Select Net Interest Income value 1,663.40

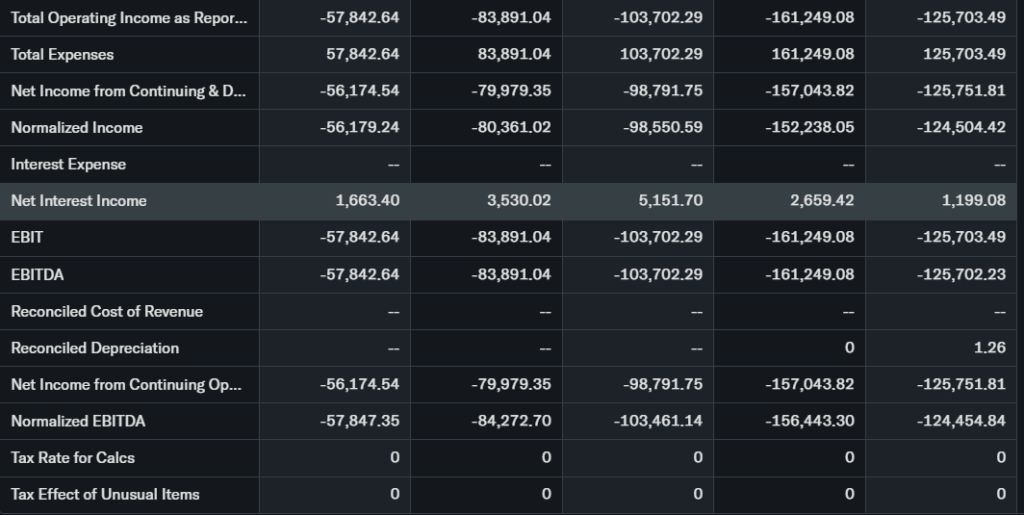click(x=367, y=201)
